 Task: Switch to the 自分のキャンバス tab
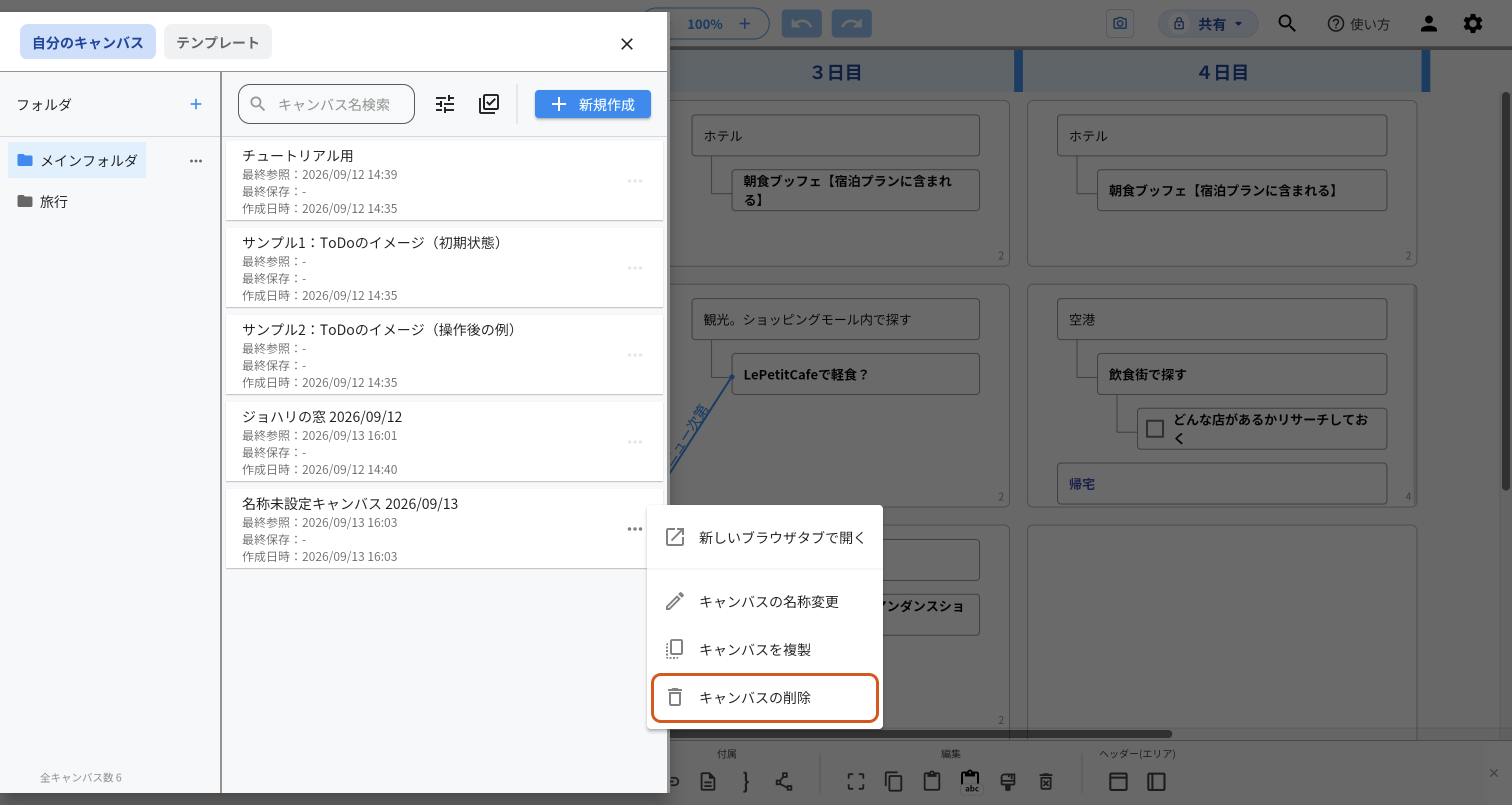[88, 42]
